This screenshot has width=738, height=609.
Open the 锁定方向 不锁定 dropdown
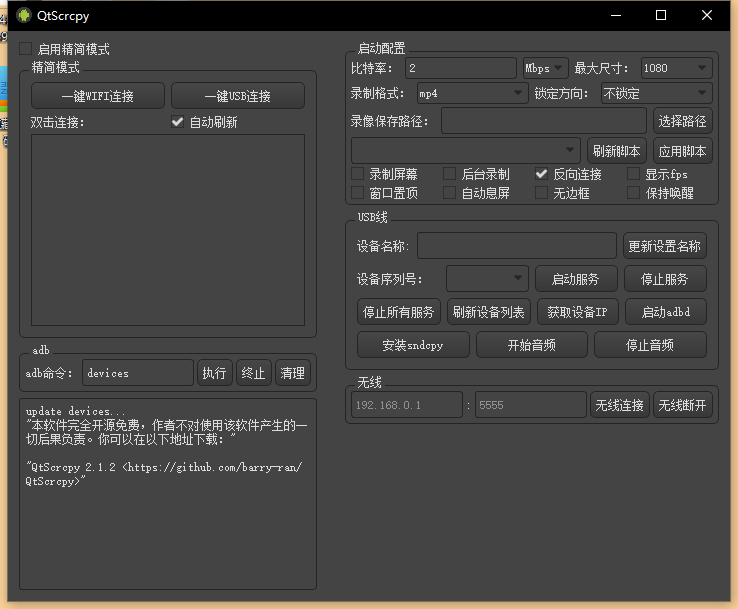657,93
